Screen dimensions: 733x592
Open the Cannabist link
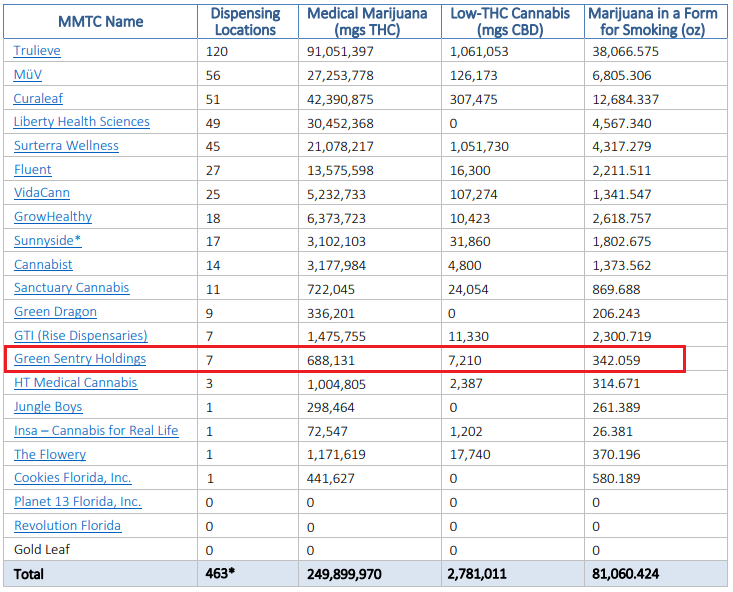coord(43,264)
